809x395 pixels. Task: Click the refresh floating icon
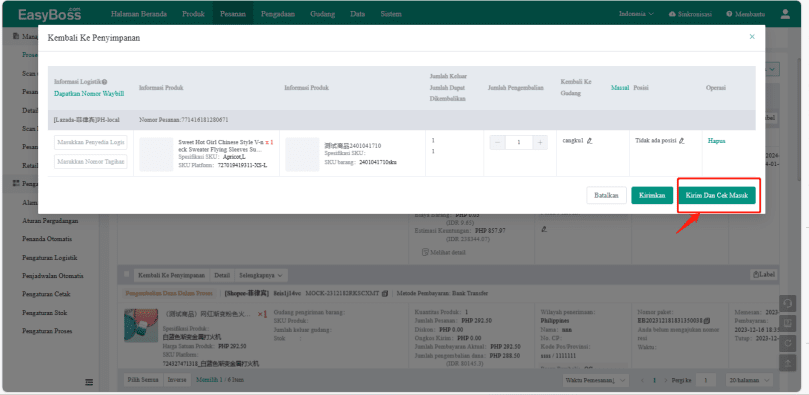[x=787, y=342]
